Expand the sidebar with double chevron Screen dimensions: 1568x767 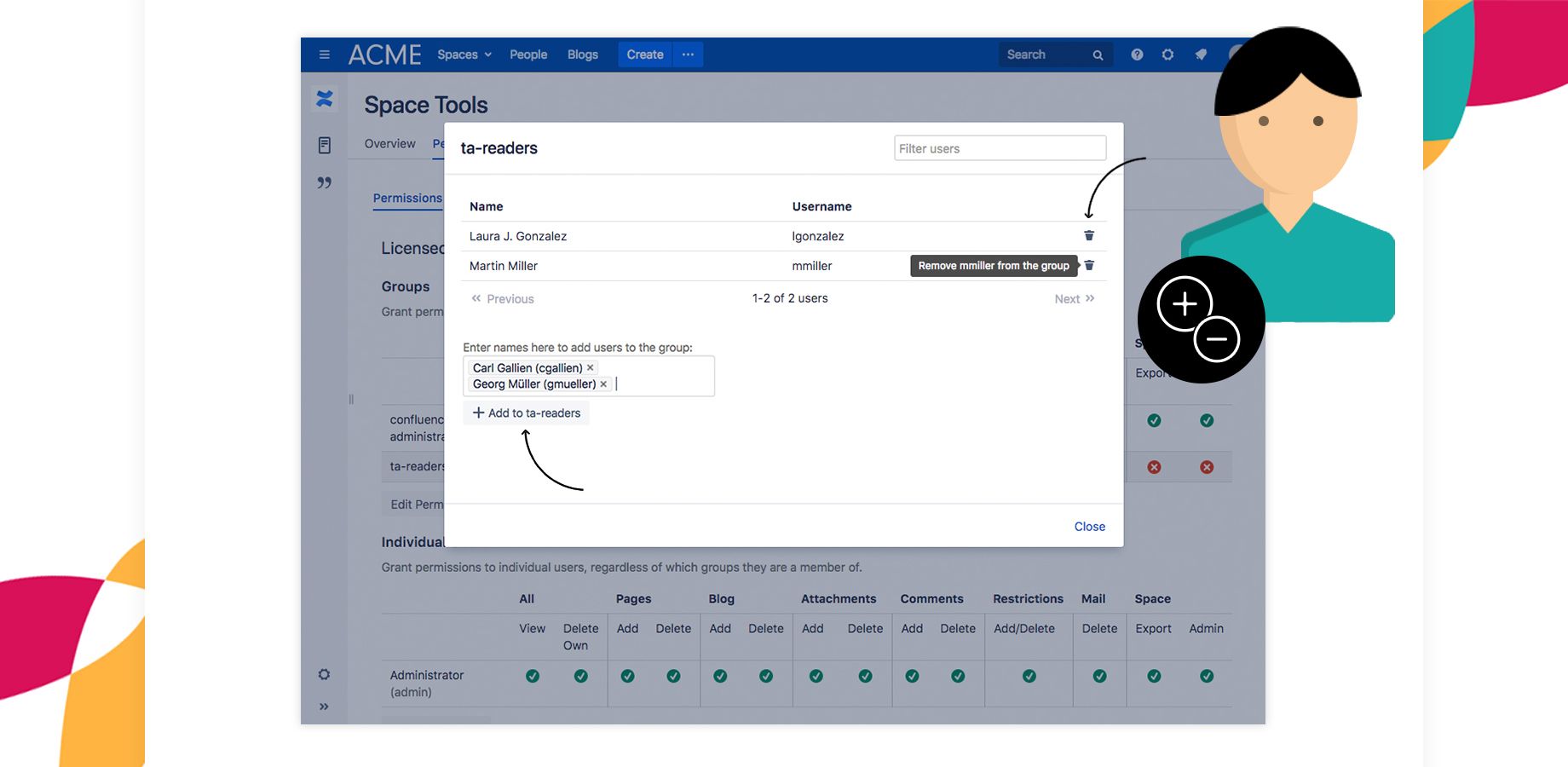click(x=324, y=706)
